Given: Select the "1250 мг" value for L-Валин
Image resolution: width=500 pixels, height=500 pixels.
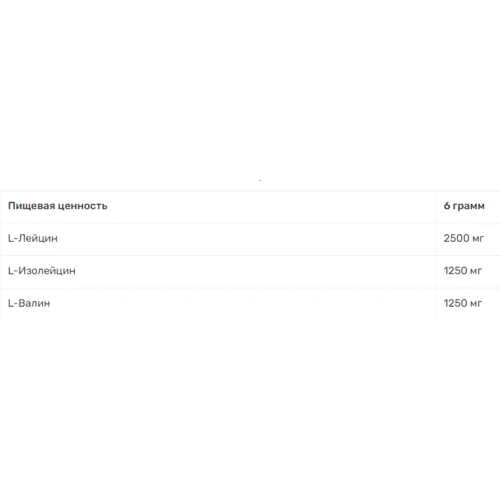Looking at the screenshot, I should (x=463, y=303).
